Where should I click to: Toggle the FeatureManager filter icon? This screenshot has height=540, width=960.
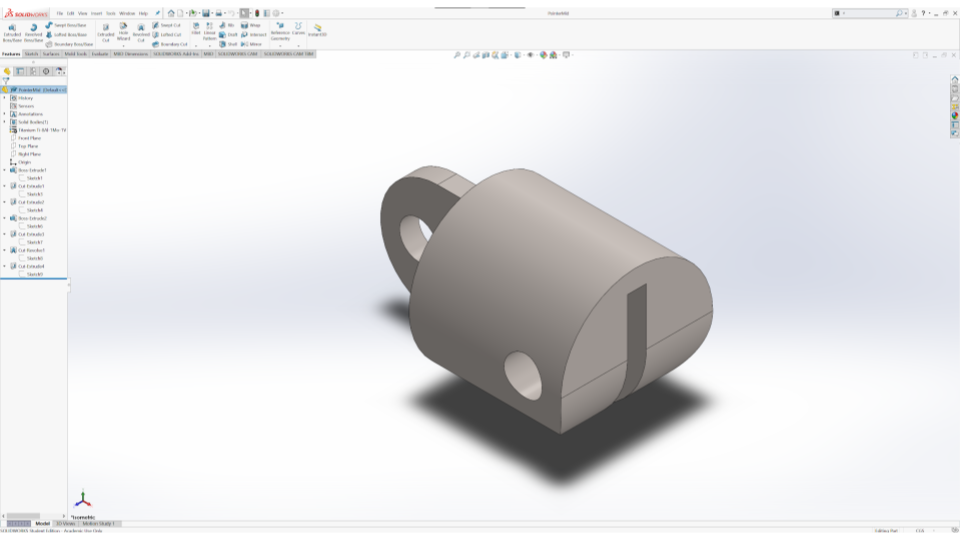pos(6,81)
